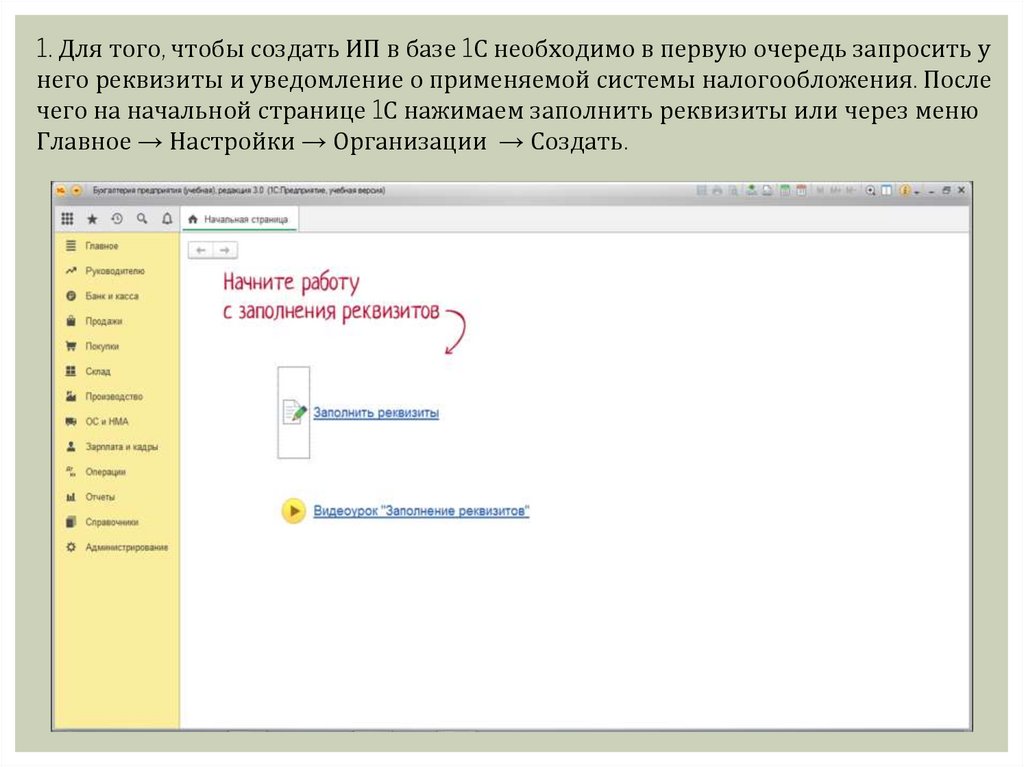Click the yellow video play button

[293, 511]
